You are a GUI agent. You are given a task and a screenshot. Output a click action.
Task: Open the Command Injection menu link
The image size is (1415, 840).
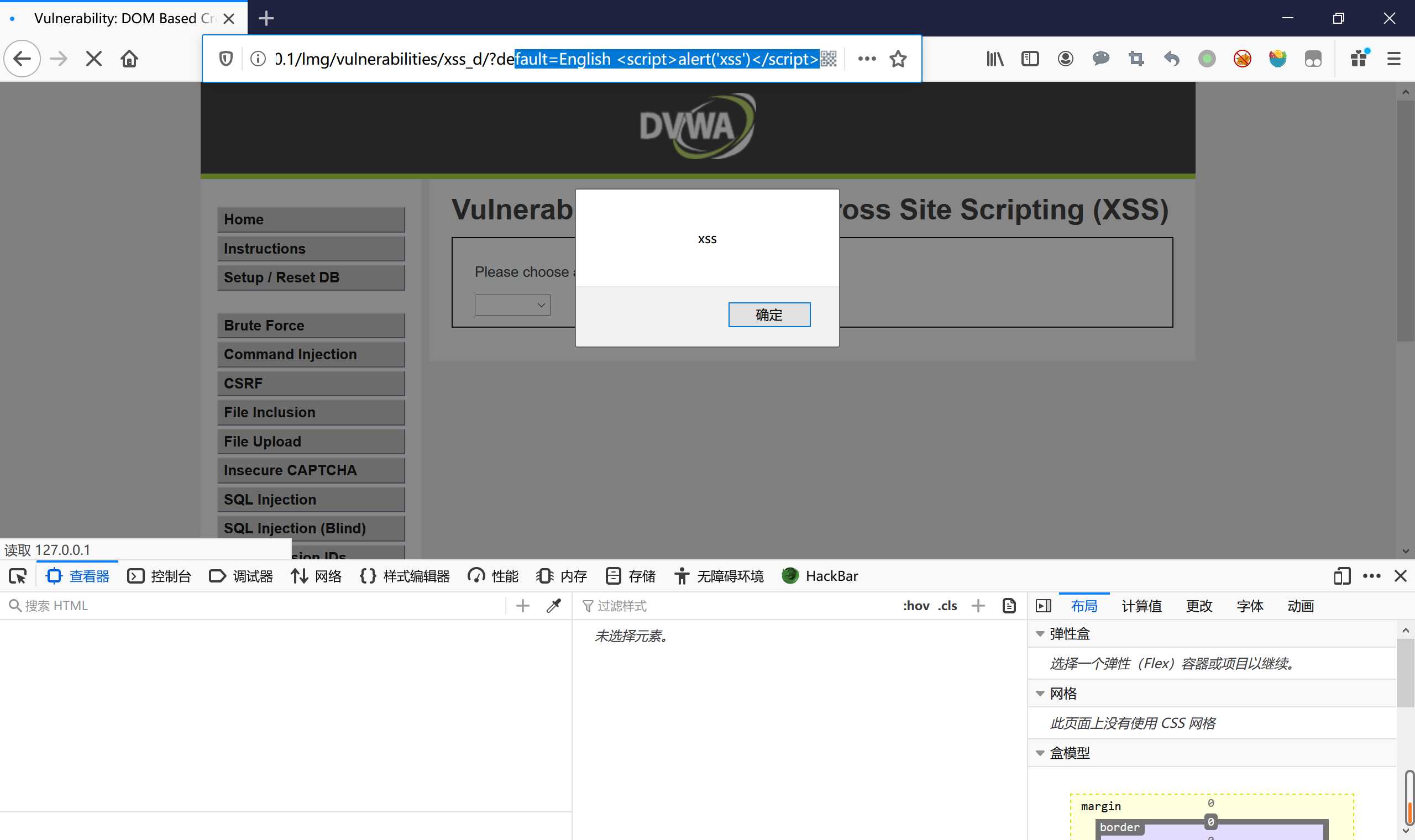[311, 354]
